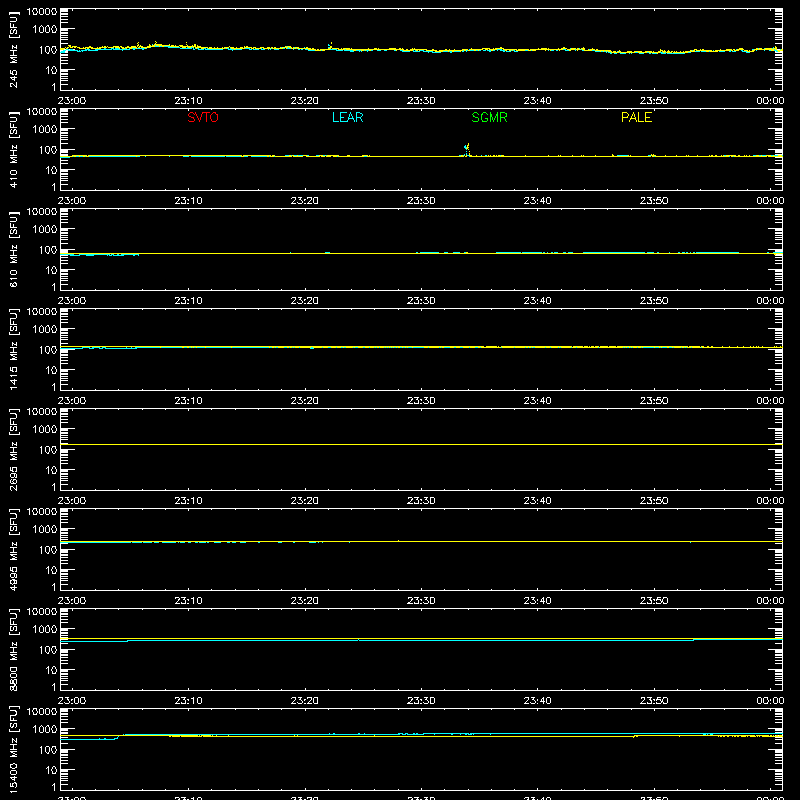800x800 pixels.
Task: Click the 10000 tick label on the 8800 MHz panel
Action: pos(42,612)
